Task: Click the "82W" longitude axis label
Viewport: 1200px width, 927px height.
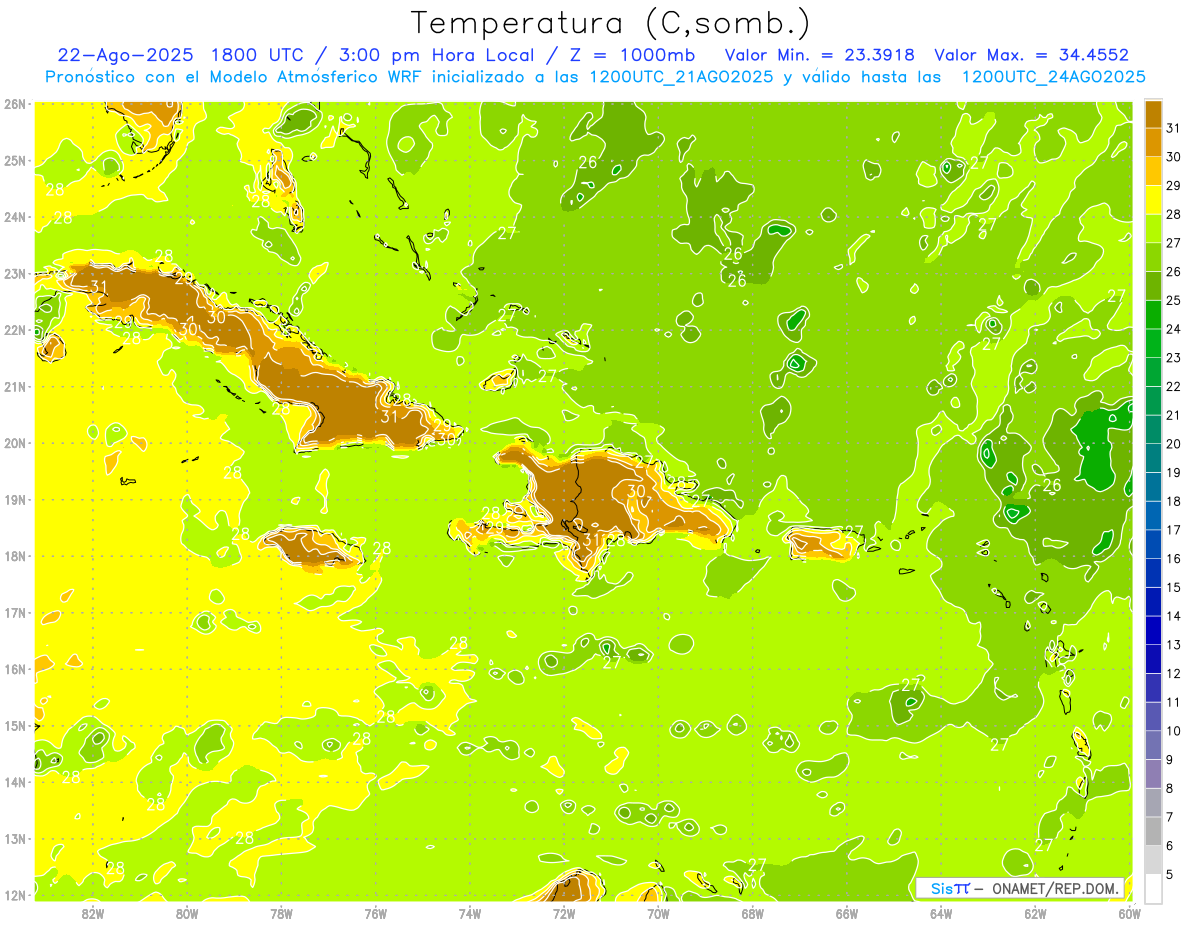Action: pyautogui.click(x=93, y=913)
